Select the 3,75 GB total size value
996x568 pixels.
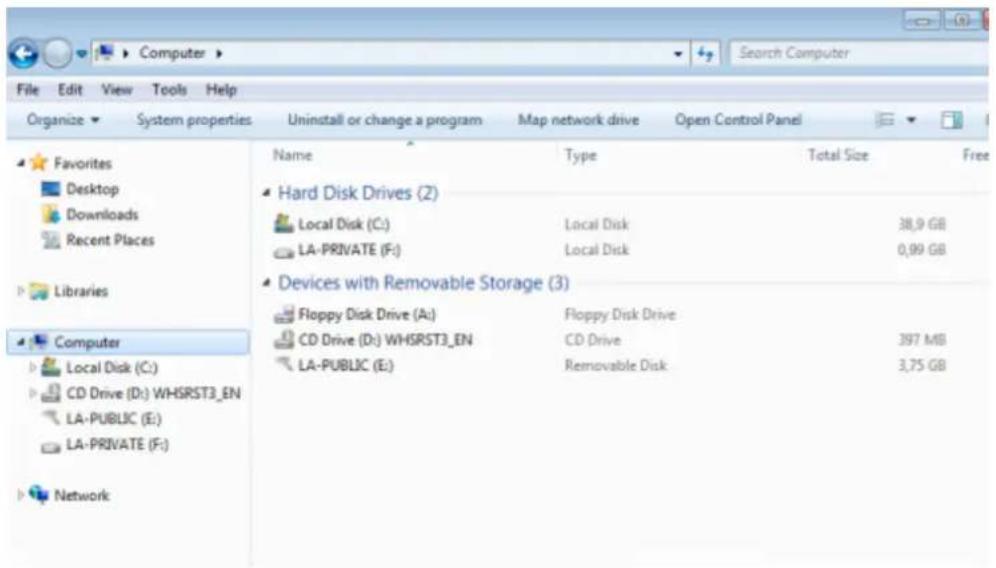point(922,365)
